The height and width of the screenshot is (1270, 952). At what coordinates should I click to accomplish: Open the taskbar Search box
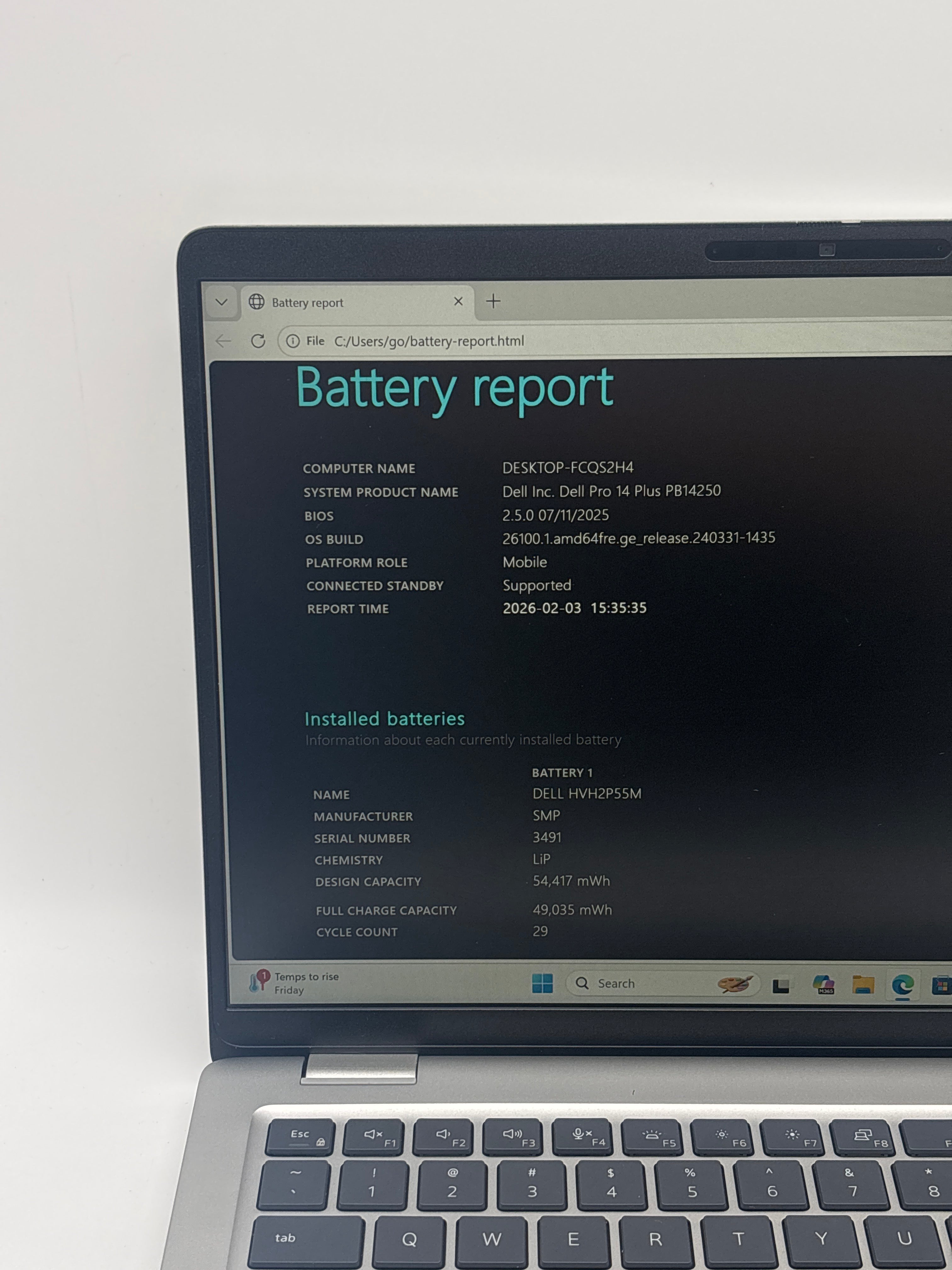click(x=663, y=983)
